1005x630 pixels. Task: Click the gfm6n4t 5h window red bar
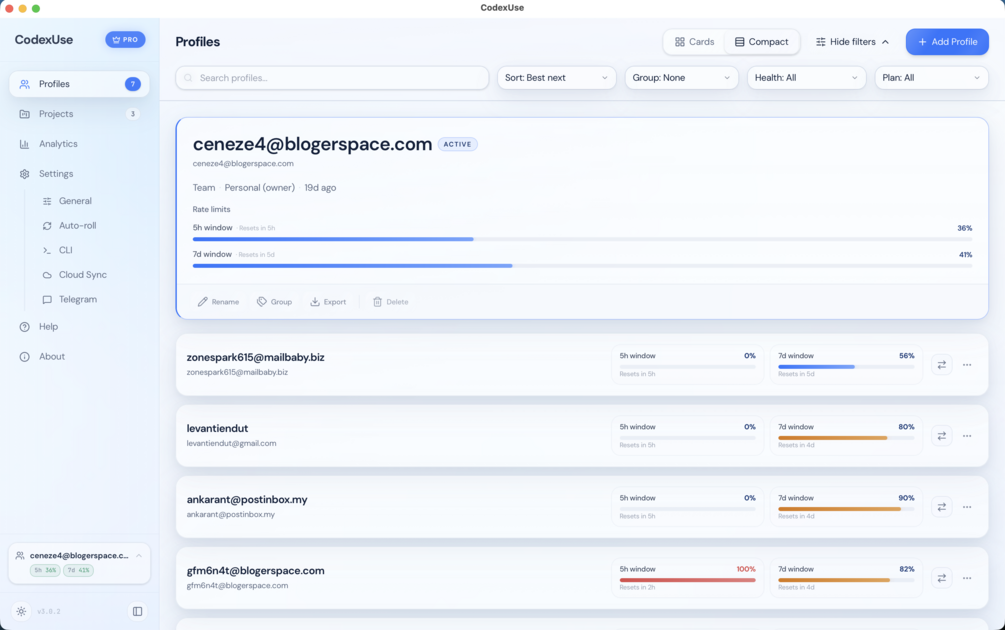(x=687, y=580)
